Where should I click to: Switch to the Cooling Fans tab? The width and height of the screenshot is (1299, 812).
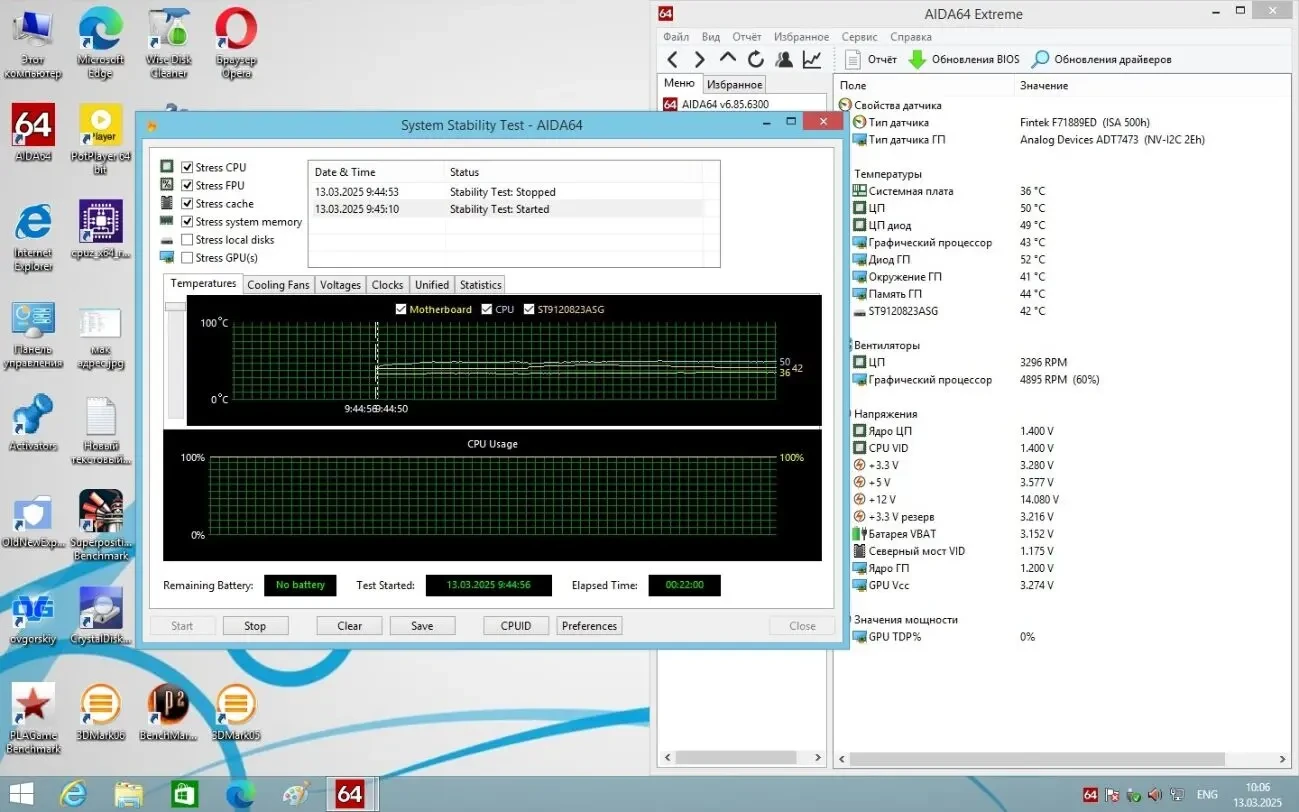(x=277, y=284)
